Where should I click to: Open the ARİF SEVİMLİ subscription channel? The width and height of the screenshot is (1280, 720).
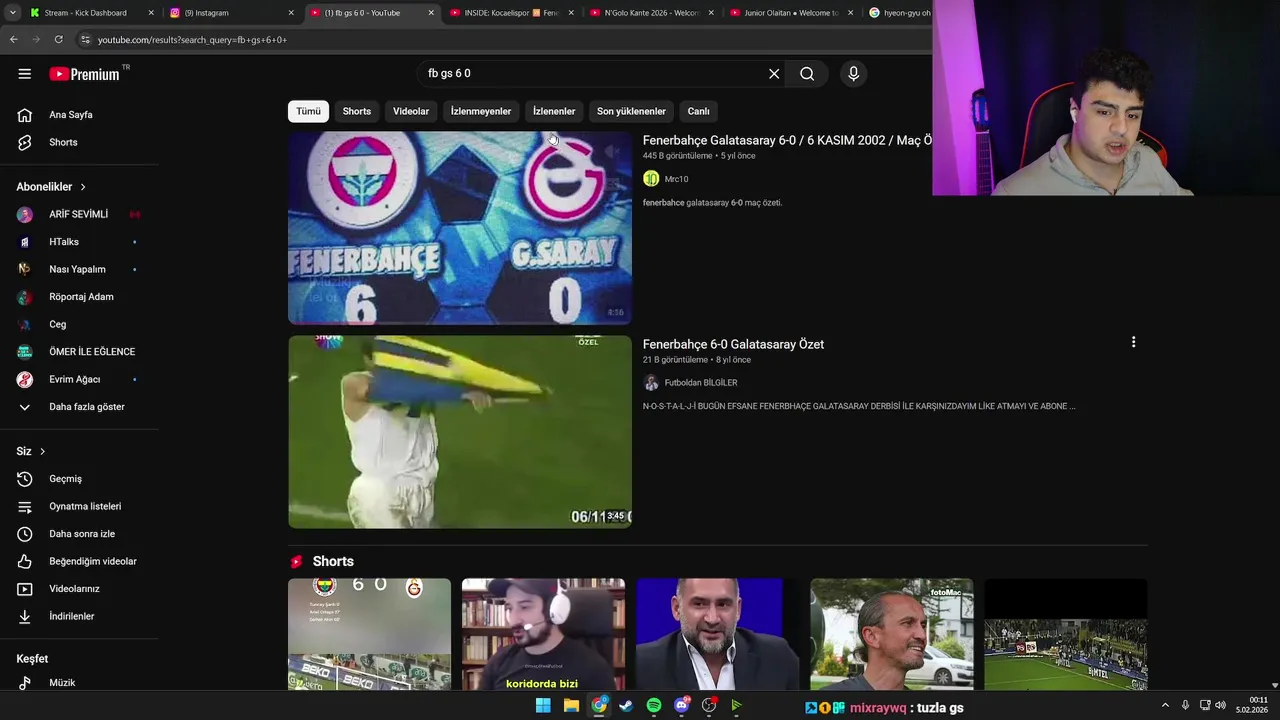(x=79, y=215)
